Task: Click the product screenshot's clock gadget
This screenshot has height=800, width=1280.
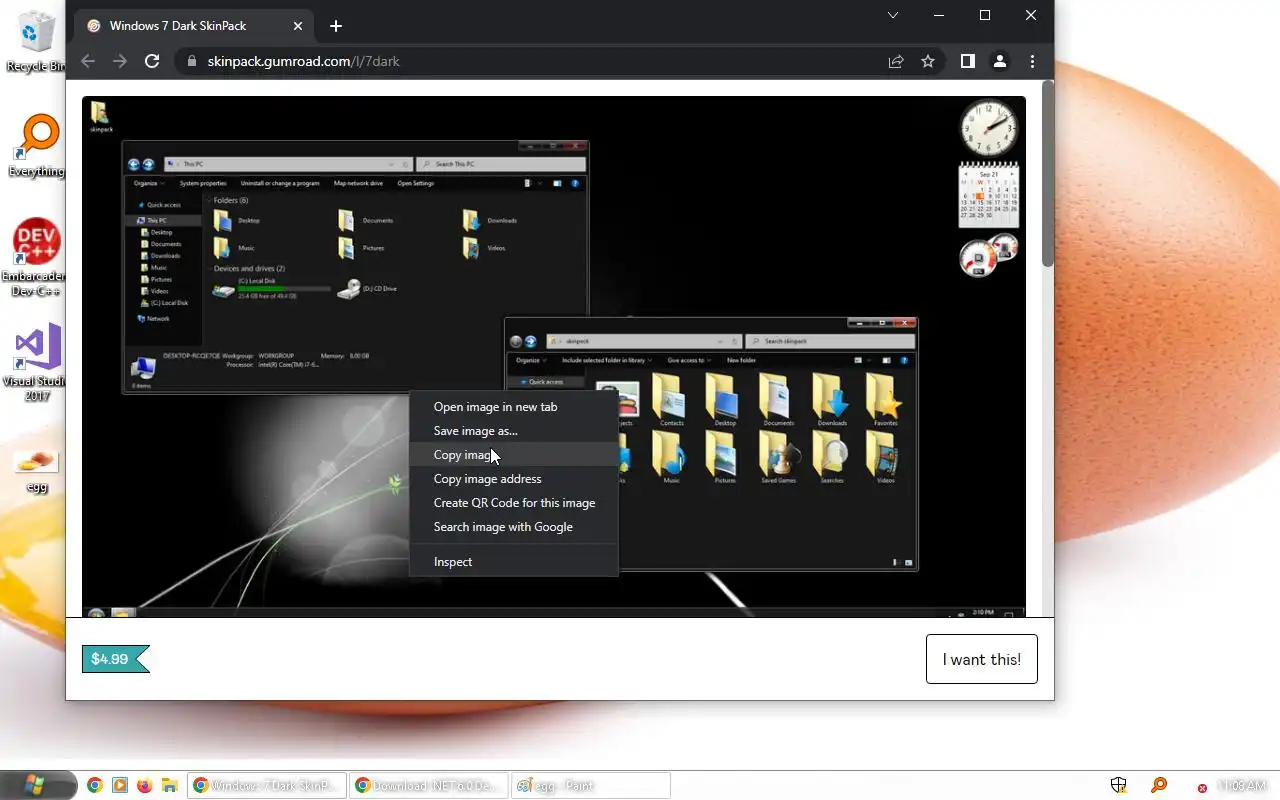Action: coord(989,128)
